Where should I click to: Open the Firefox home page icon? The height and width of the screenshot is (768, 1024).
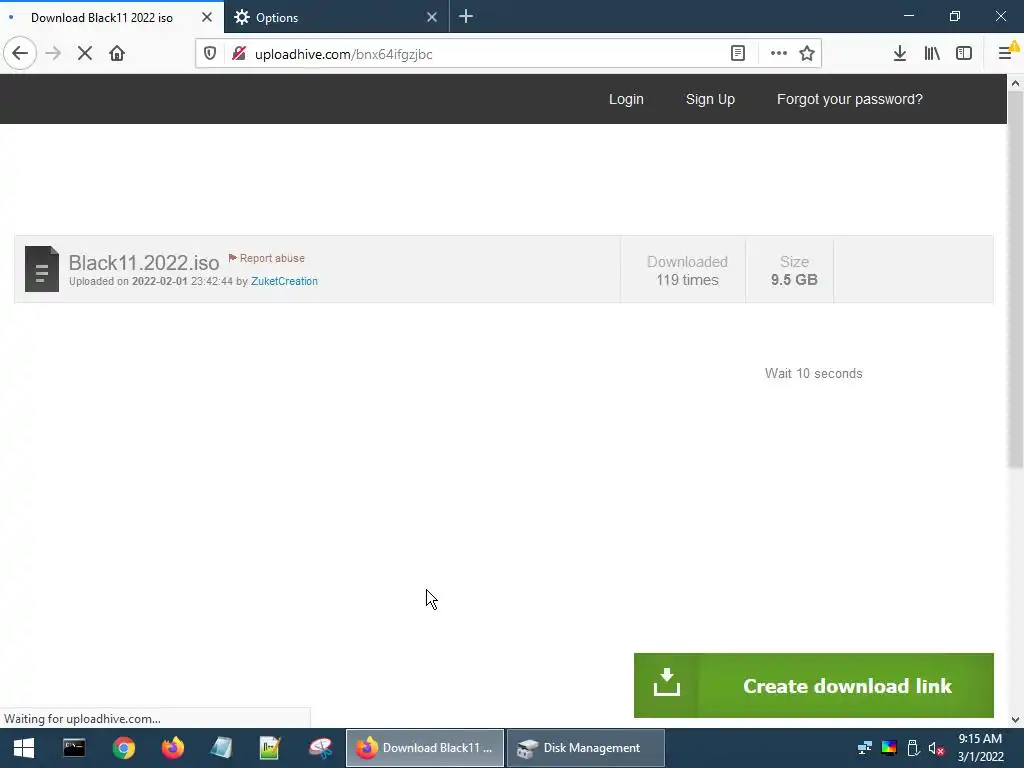(x=117, y=53)
